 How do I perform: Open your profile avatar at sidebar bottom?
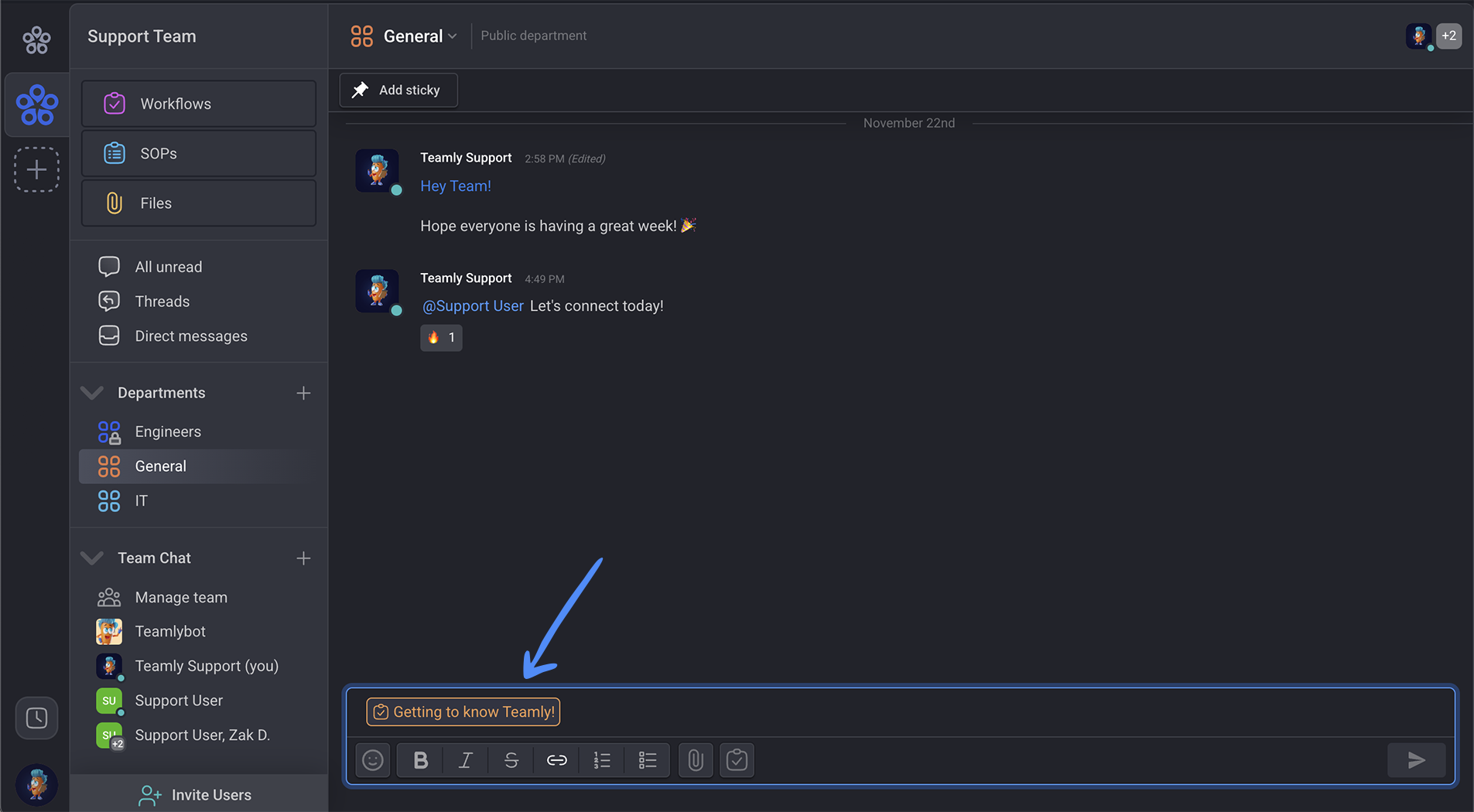point(36,785)
